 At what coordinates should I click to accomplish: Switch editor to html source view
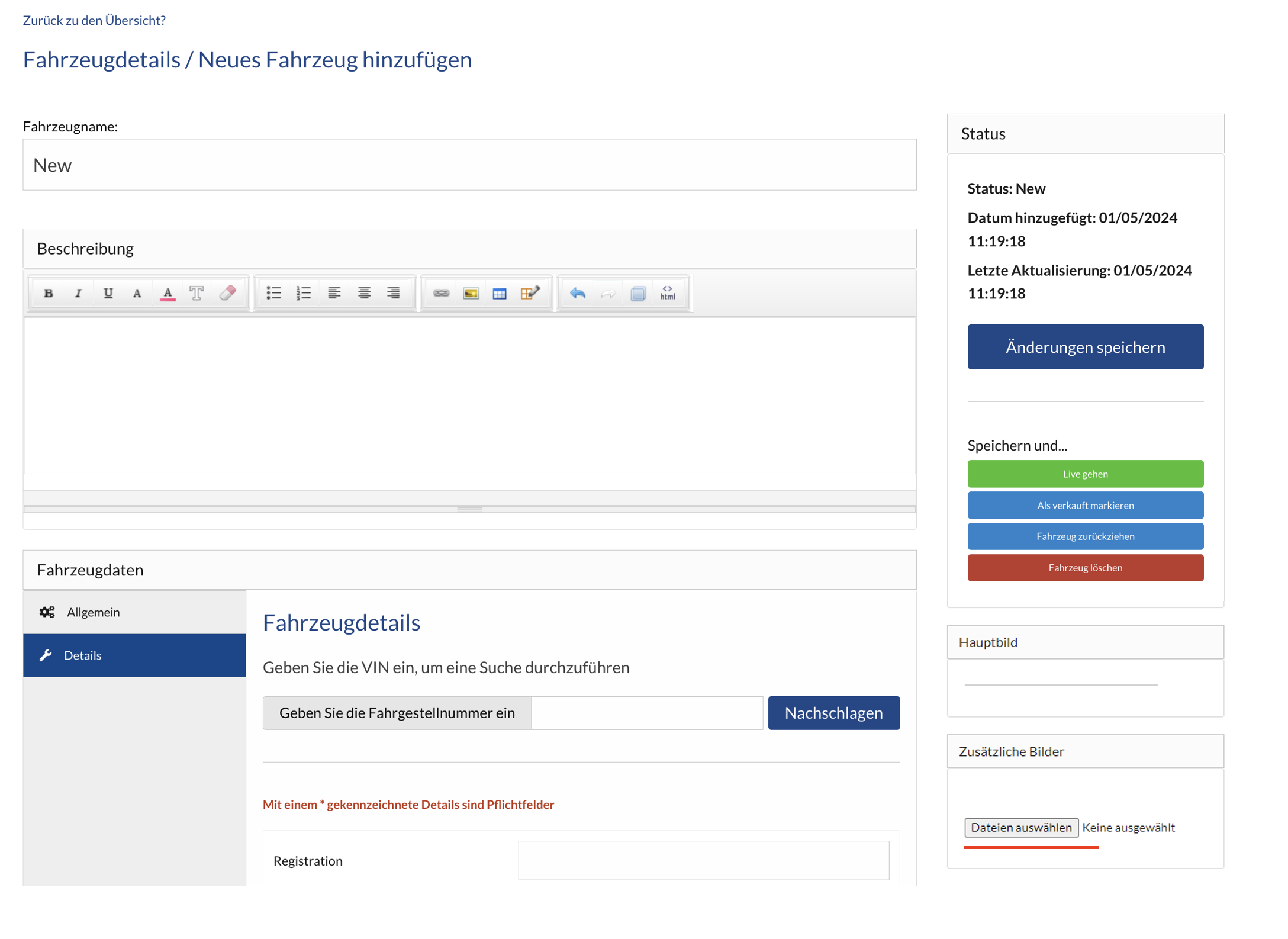point(667,293)
